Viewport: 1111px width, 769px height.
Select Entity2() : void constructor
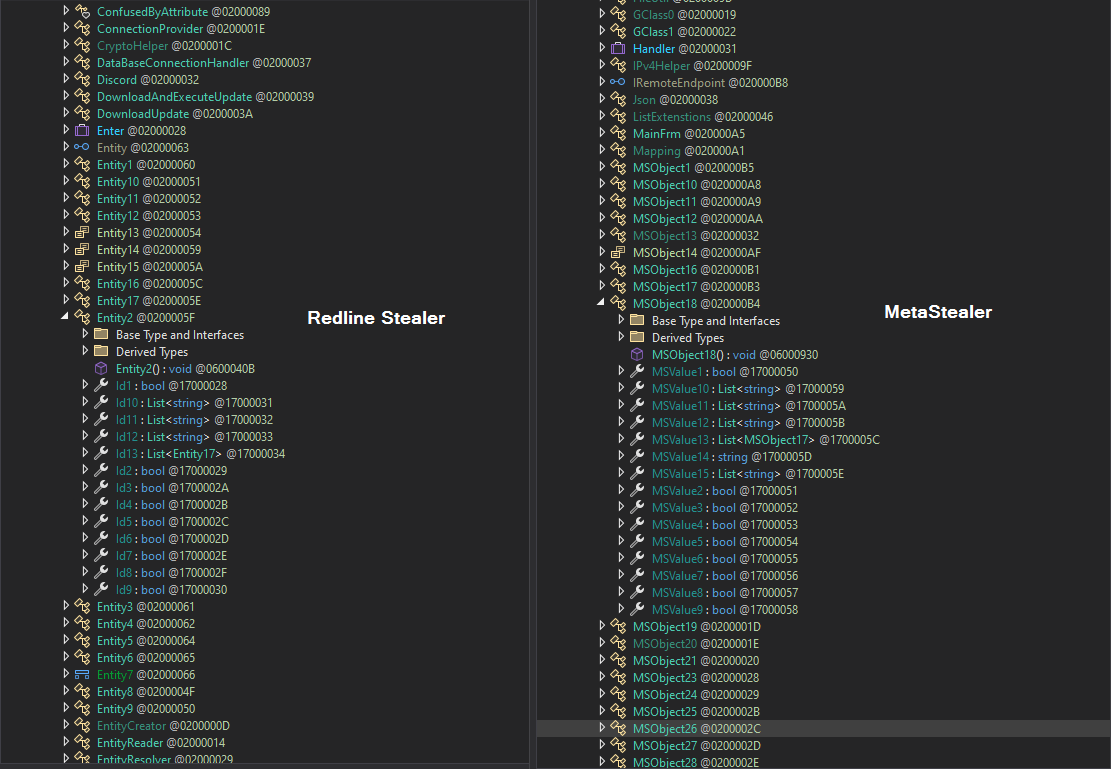185,369
